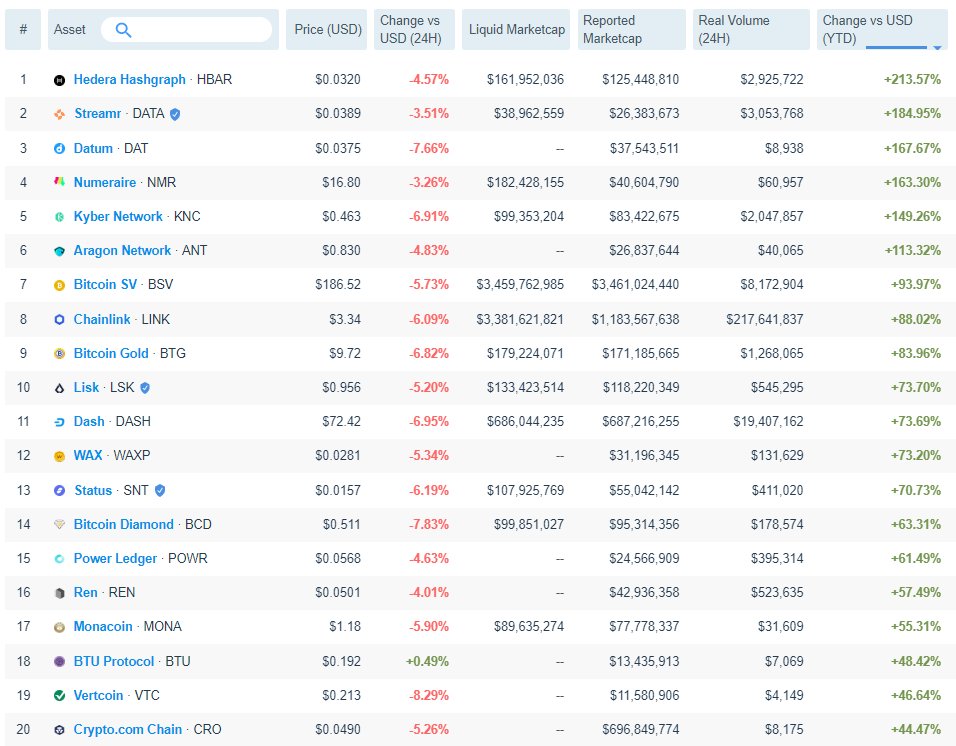Image resolution: width=956 pixels, height=746 pixels.
Task: Click the DAT ticker symbol text
Action: [136, 148]
